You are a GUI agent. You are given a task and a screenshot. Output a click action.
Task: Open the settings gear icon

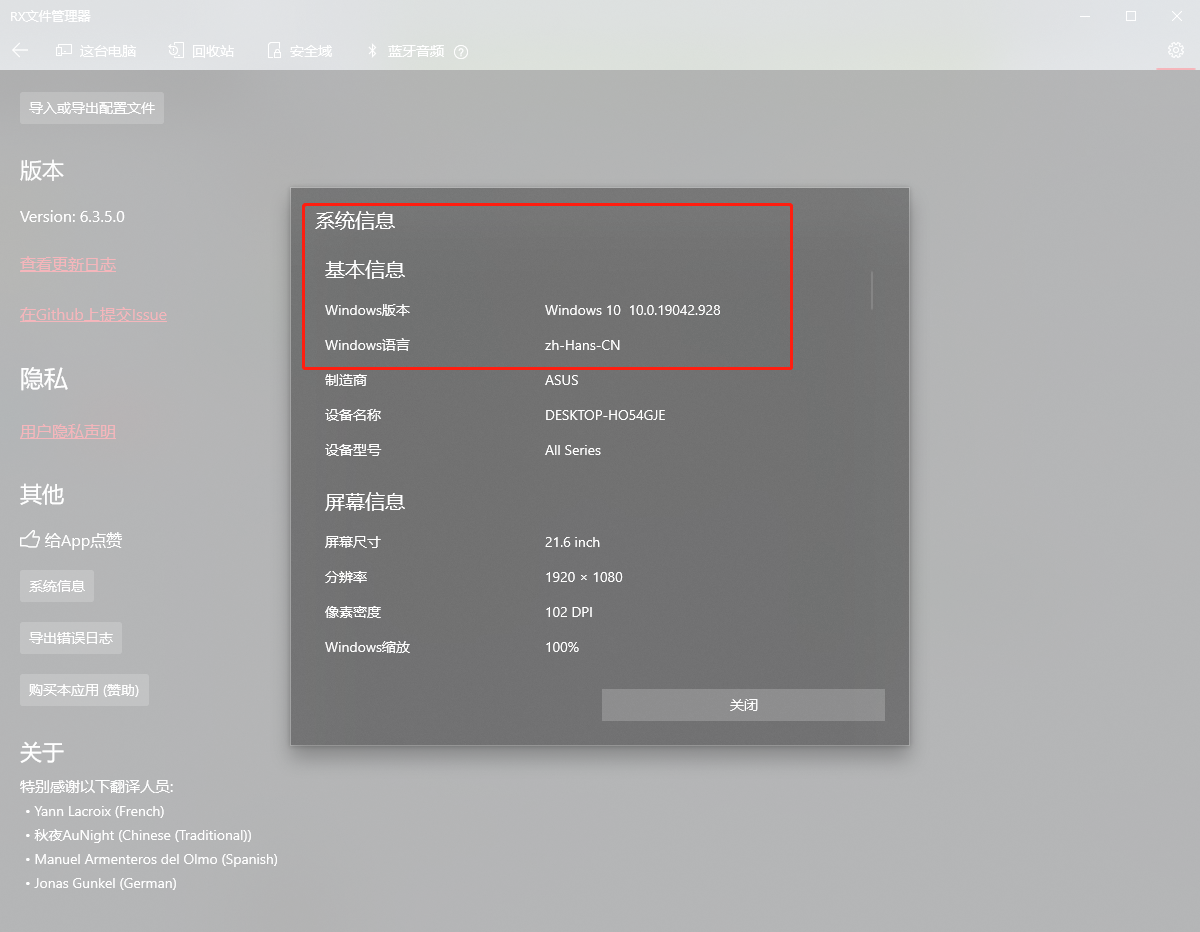click(x=1176, y=49)
